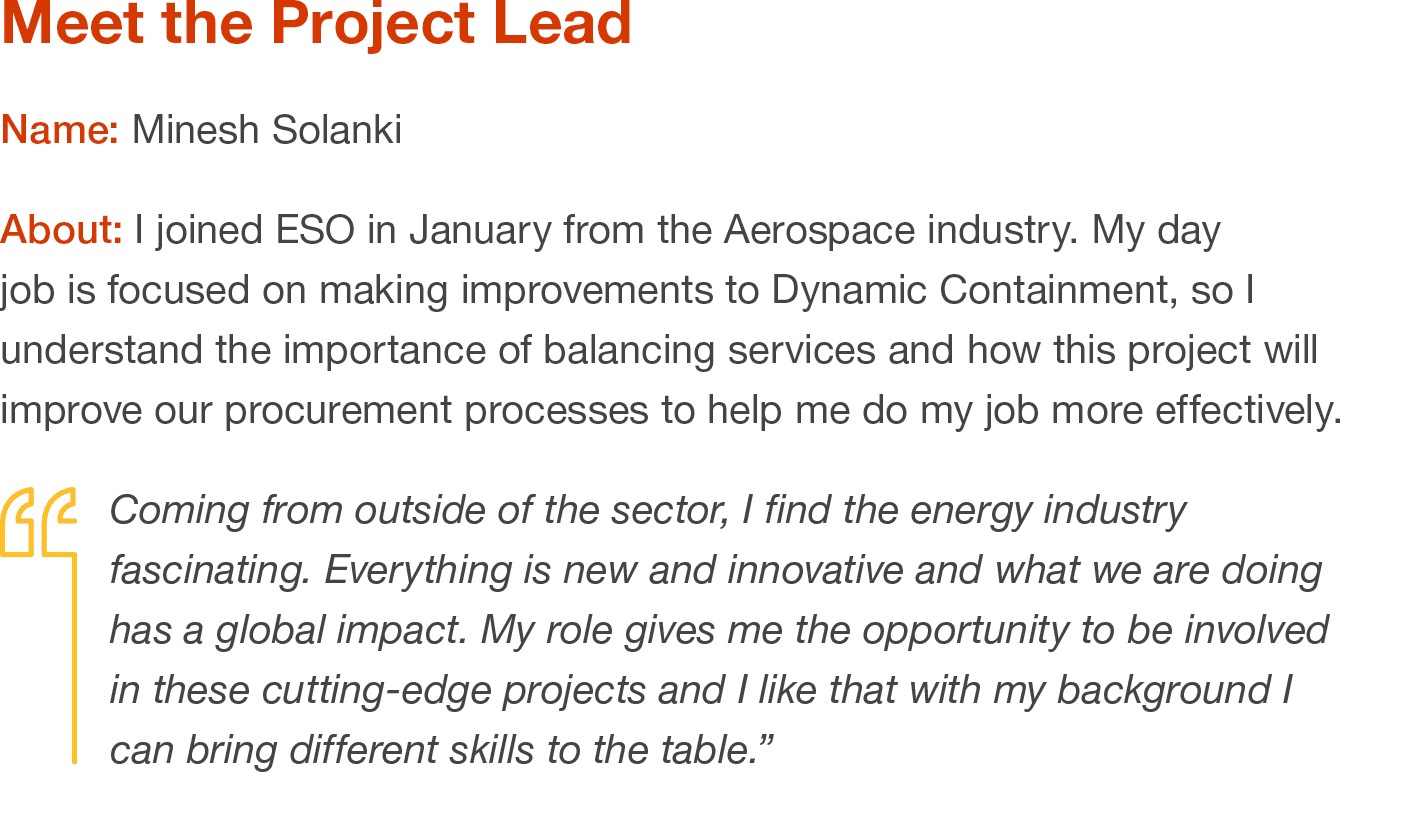Click the words "procurement processes"
The height and width of the screenshot is (836, 1406).
[x=436, y=410]
